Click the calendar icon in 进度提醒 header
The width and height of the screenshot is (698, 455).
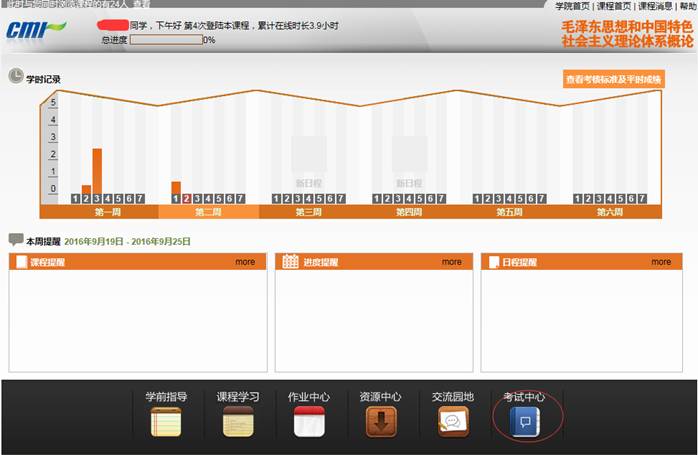click(x=290, y=262)
